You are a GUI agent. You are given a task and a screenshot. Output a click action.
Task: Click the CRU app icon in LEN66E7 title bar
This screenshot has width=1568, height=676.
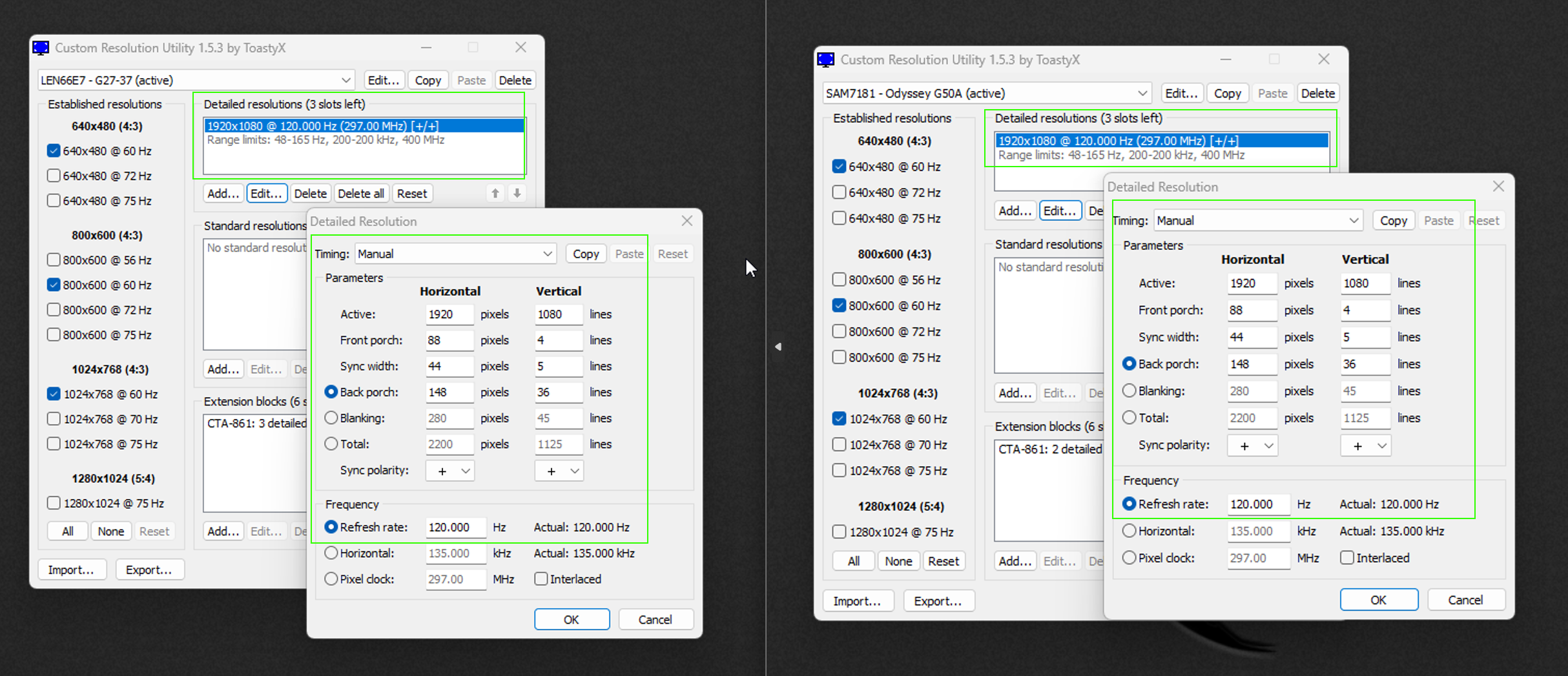click(41, 48)
